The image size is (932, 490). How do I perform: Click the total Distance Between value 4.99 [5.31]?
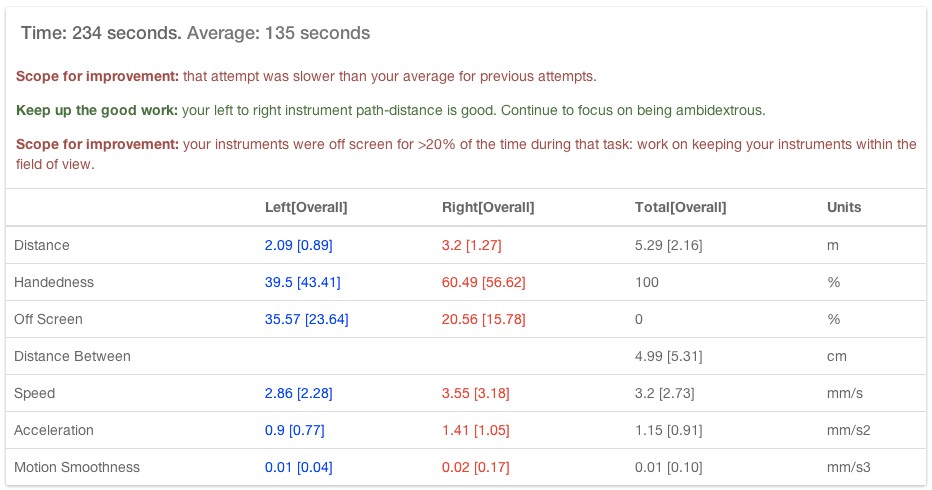(x=669, y=356)
